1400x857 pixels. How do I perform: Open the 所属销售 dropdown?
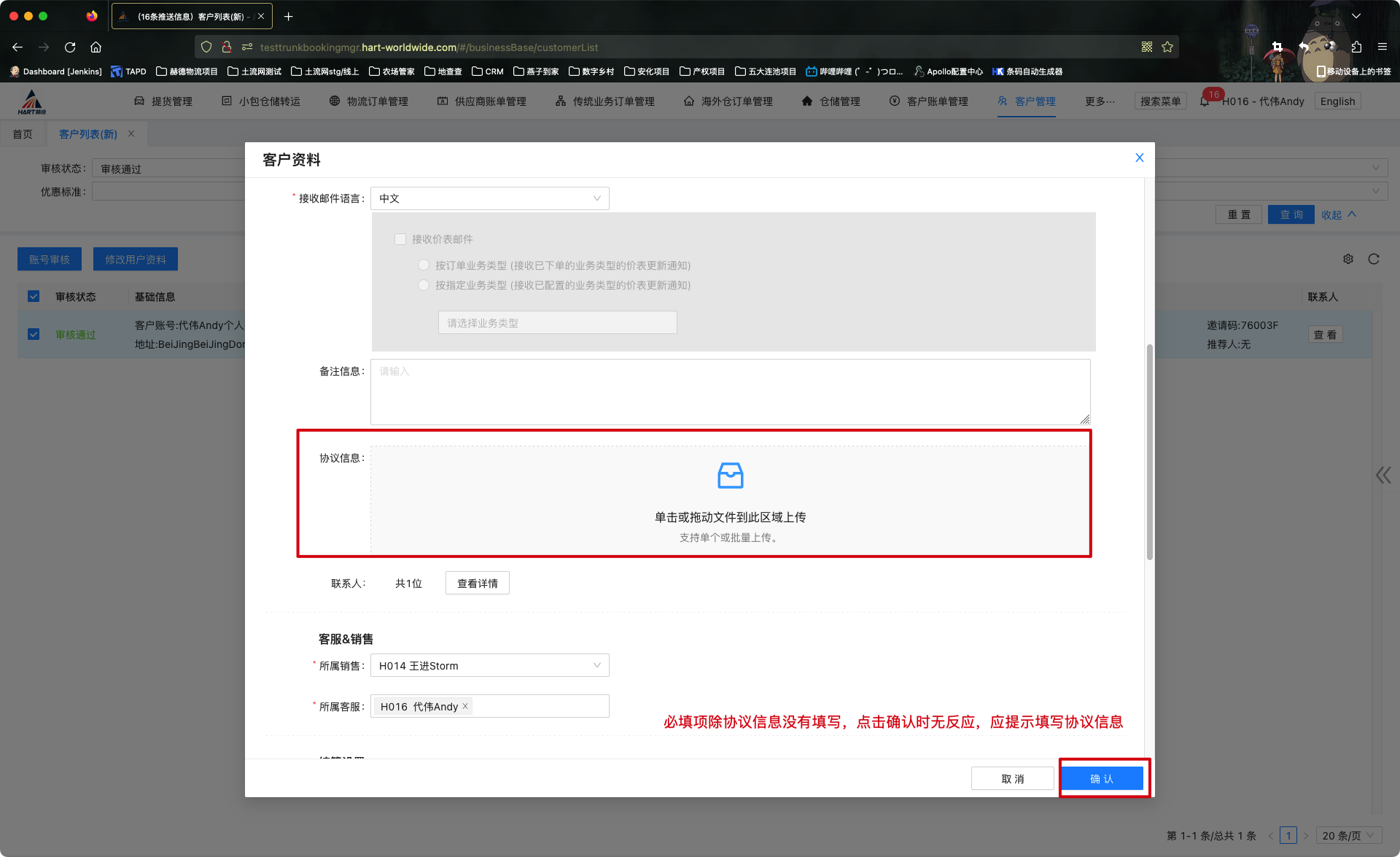pos(489,665)
